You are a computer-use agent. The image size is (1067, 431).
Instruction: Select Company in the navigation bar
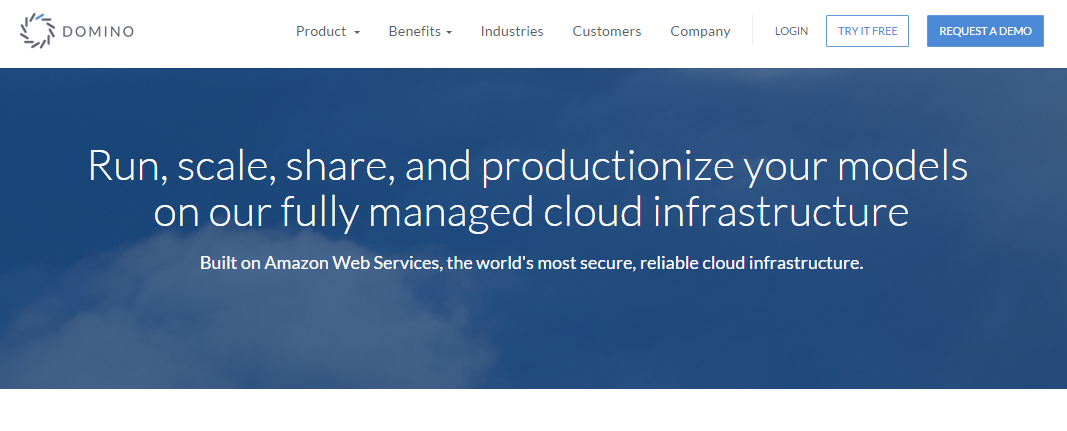pyautogui.click(x=700, y=31)
